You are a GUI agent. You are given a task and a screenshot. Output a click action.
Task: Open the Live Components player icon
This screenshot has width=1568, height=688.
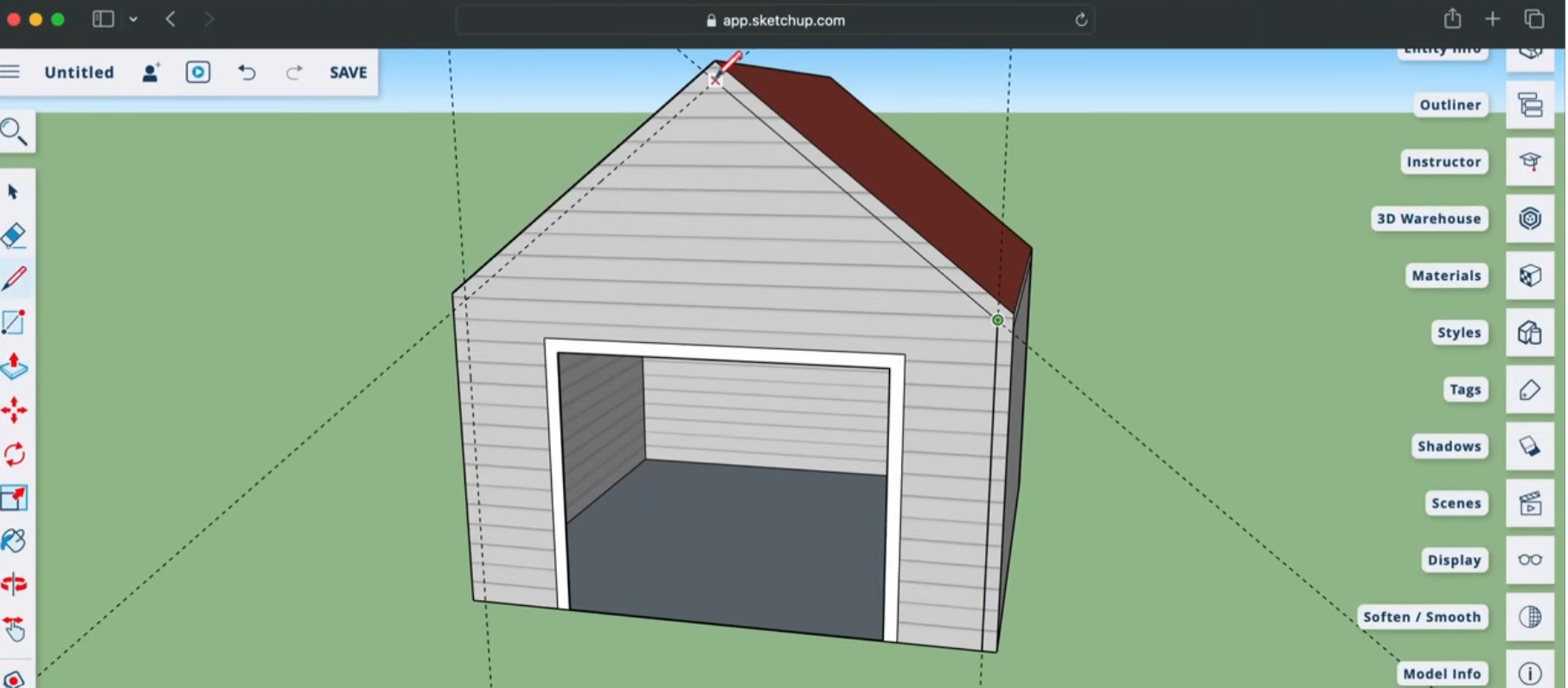point(198,73)
